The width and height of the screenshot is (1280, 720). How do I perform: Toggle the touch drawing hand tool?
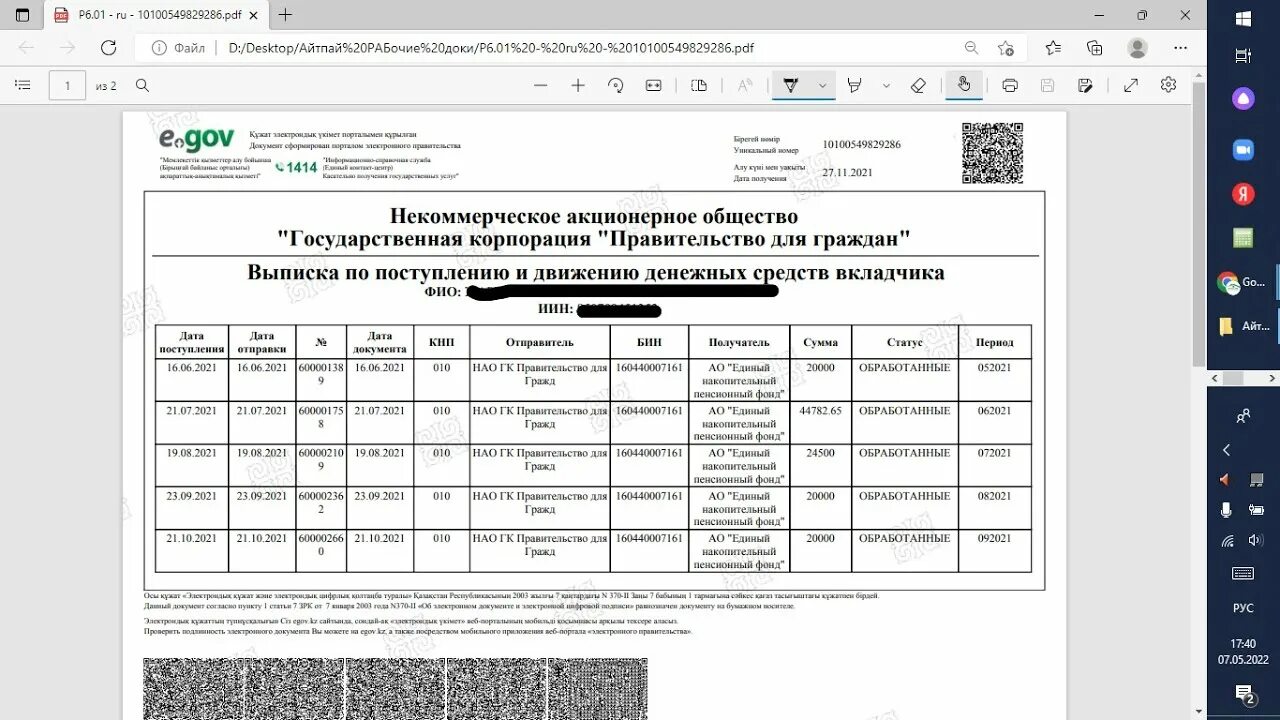pos(964,85)
